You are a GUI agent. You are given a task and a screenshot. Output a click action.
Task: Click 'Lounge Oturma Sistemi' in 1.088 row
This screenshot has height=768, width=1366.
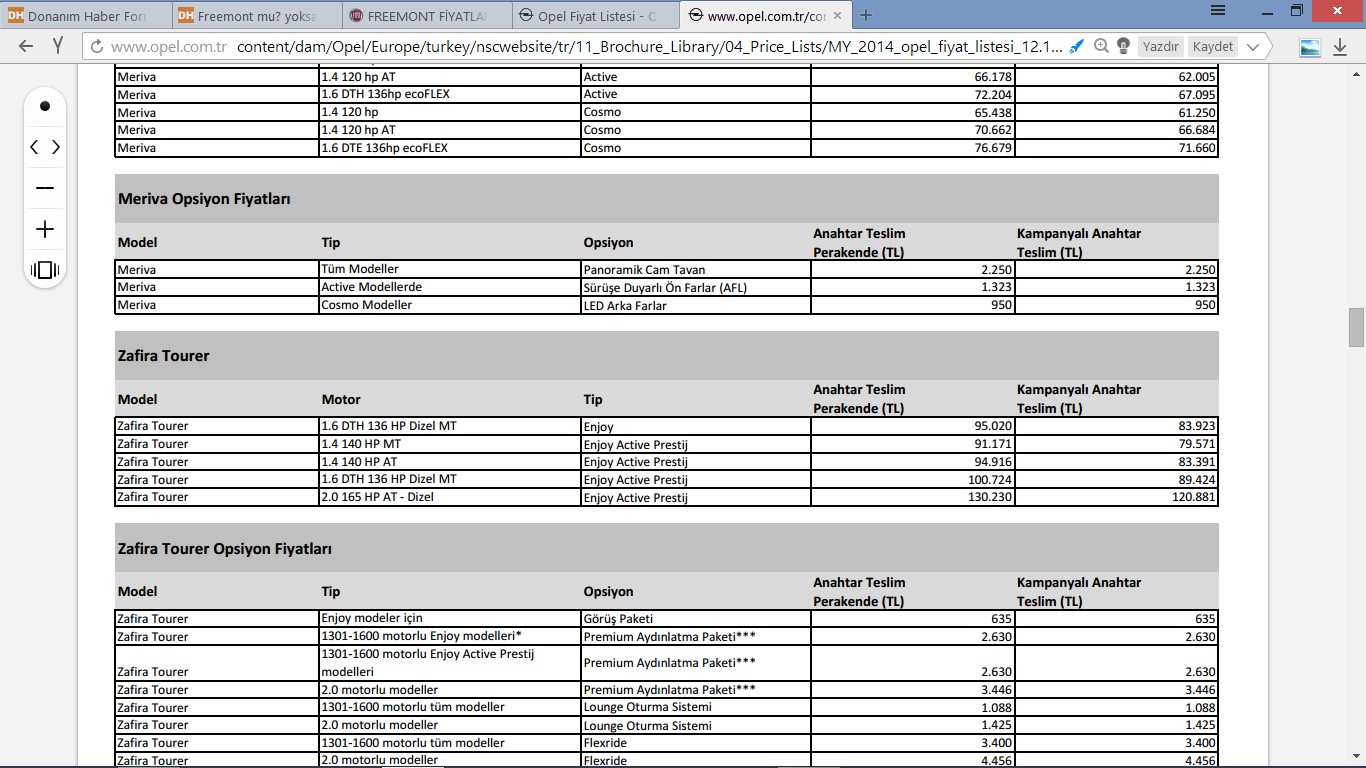695,708
